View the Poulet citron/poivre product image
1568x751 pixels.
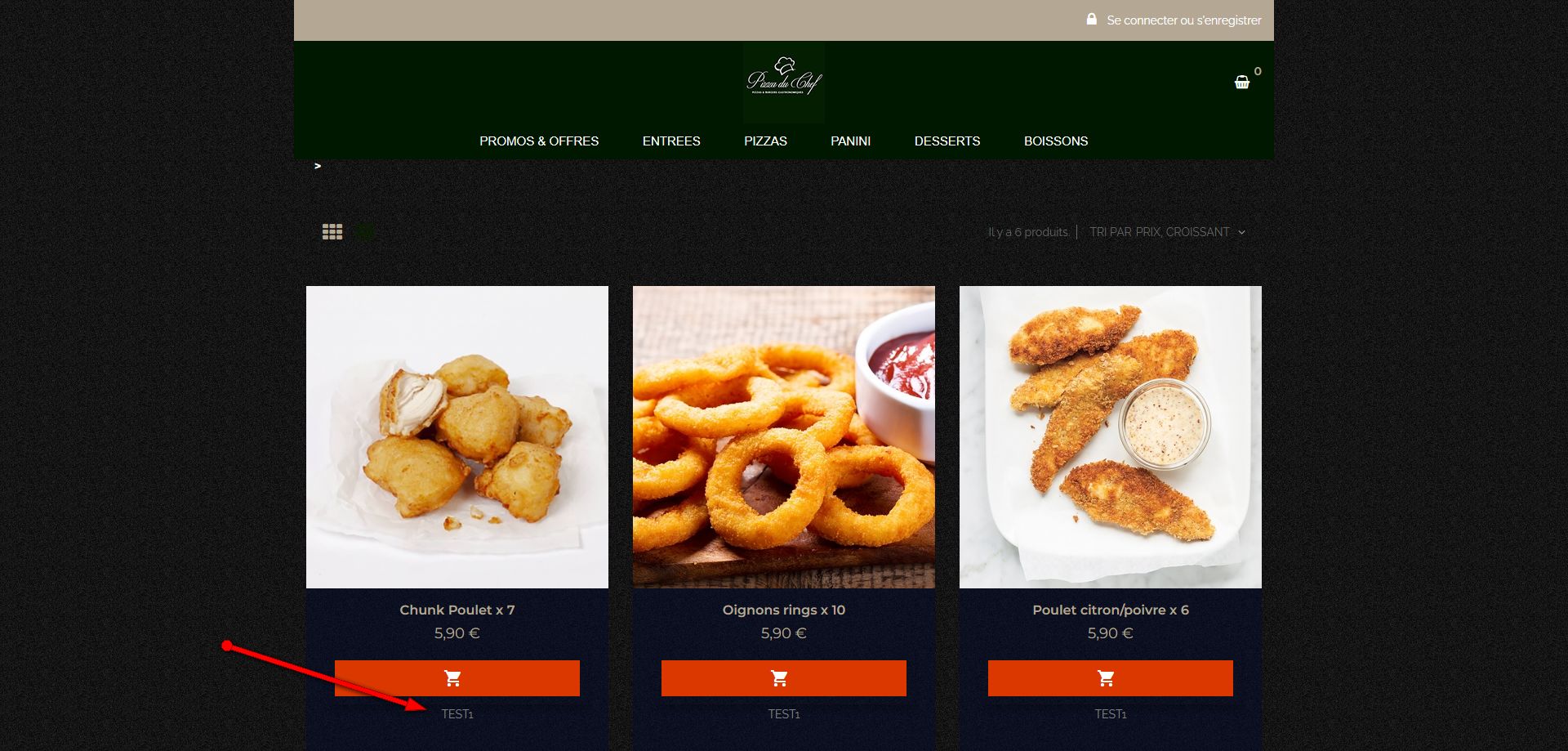coord(1111,437)
